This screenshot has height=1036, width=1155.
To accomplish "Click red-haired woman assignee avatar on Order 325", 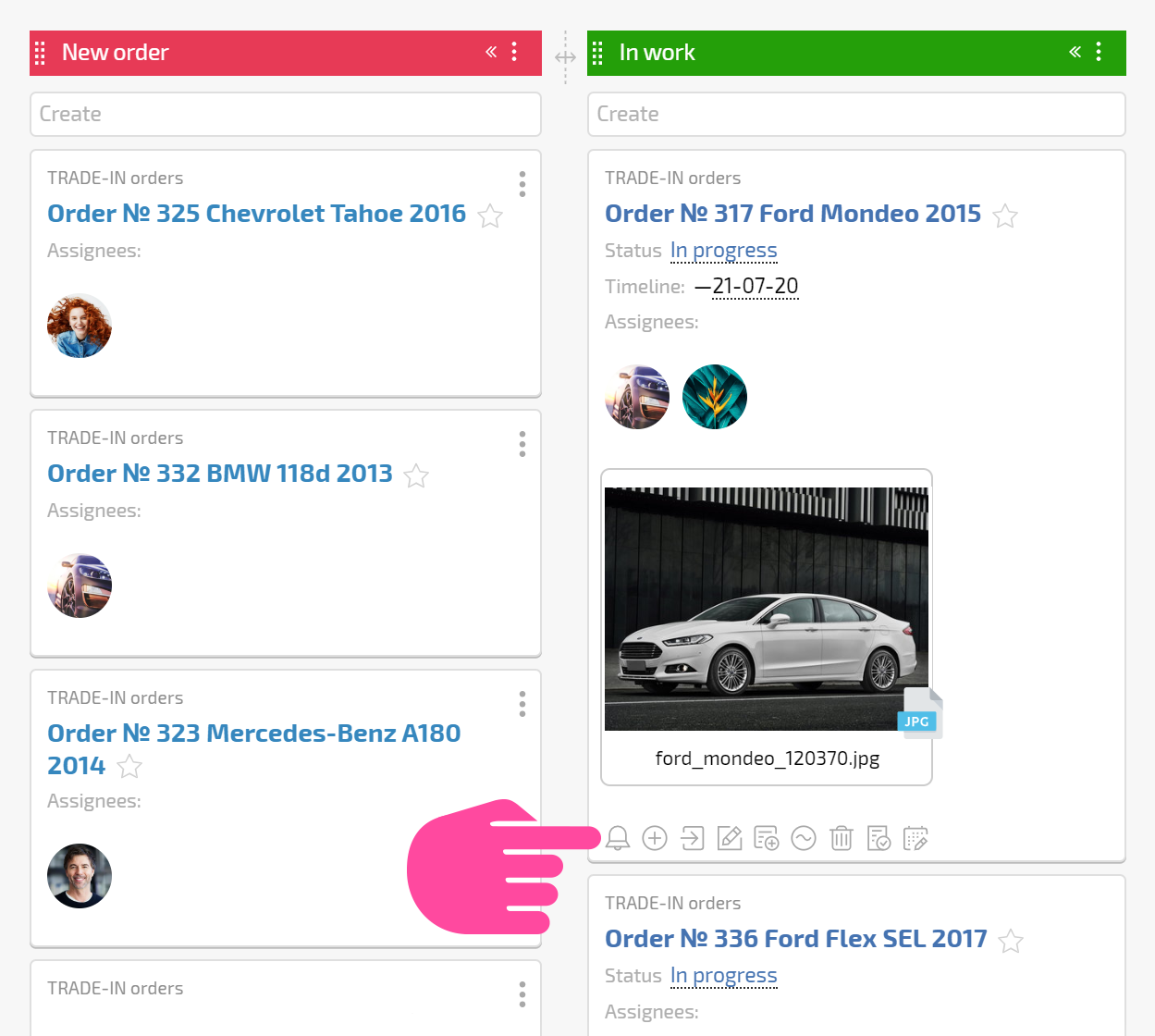I will [x=80, y=326].
